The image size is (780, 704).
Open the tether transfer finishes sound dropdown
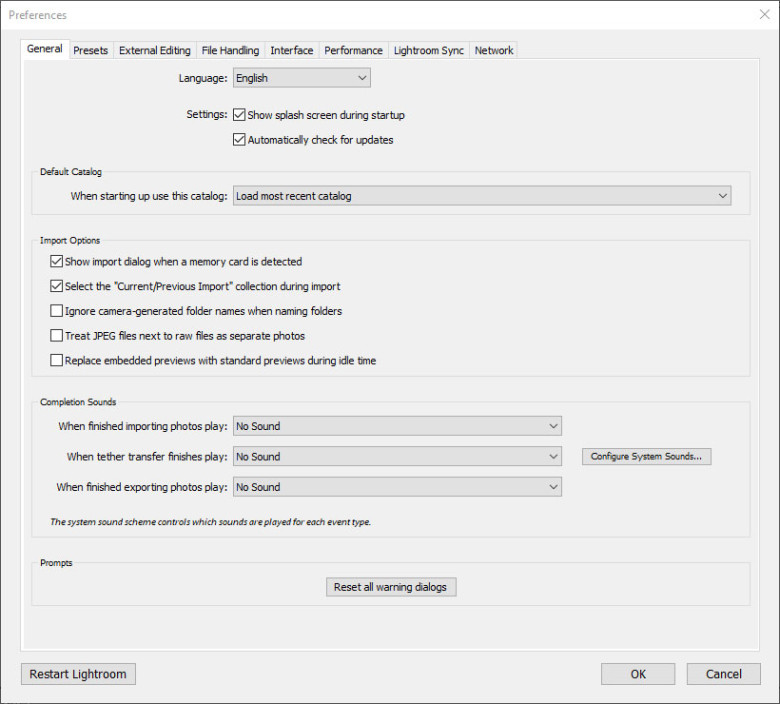tap(397, 457)
